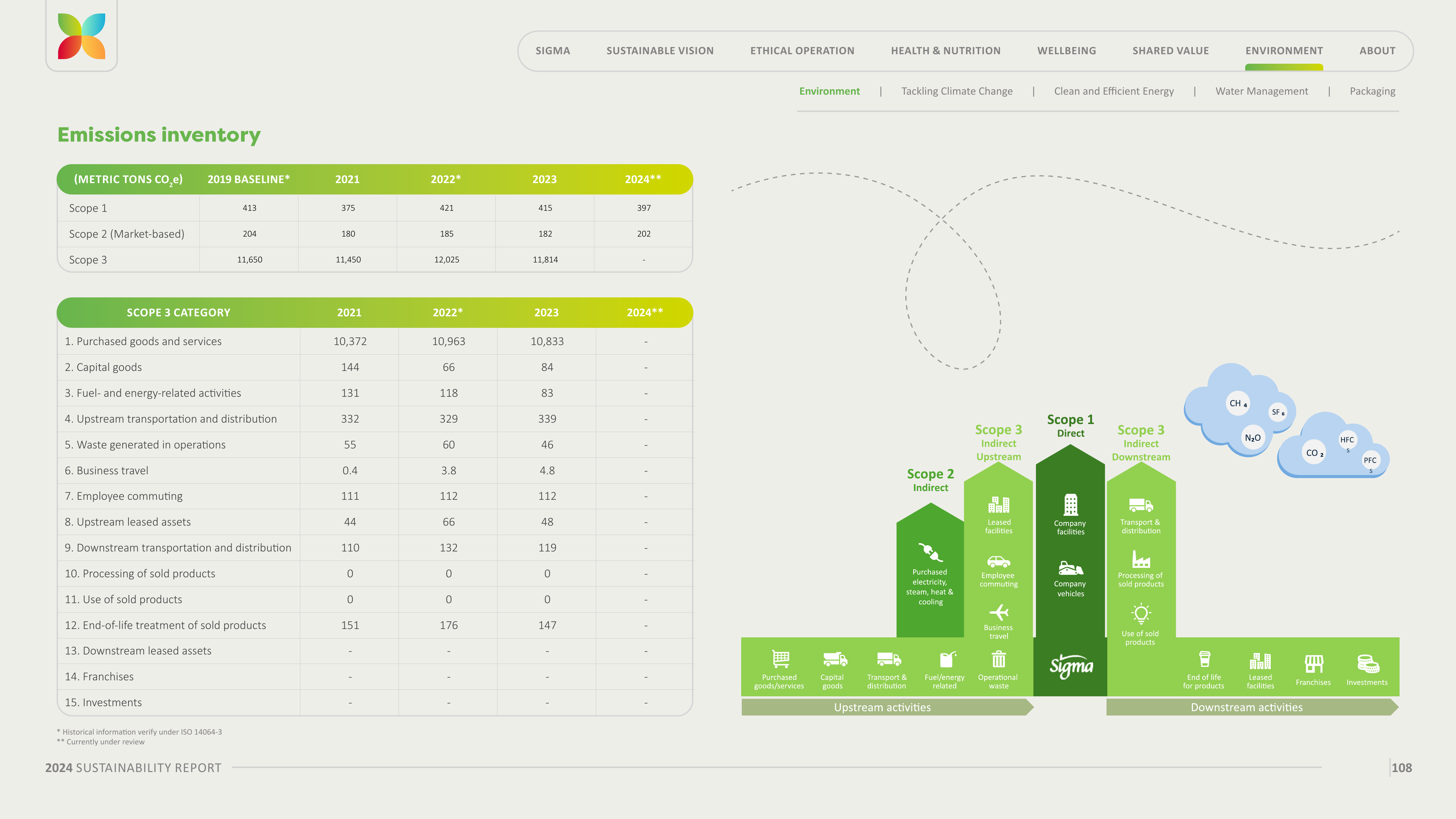Select the ENVIRONMENT tab
Screen dimensions: 1456x819
1284,51
